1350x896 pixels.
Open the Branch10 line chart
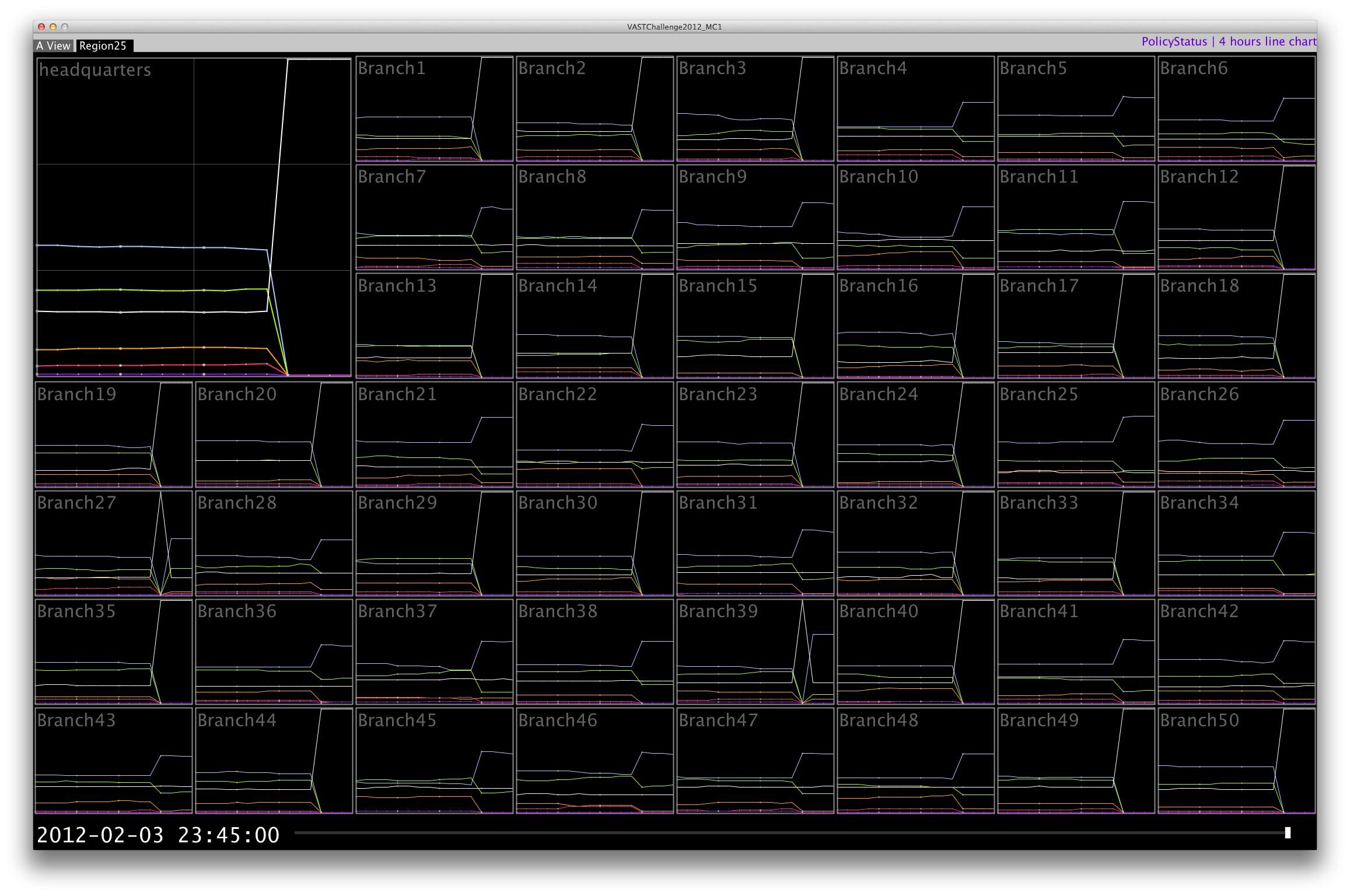[916, 218]
